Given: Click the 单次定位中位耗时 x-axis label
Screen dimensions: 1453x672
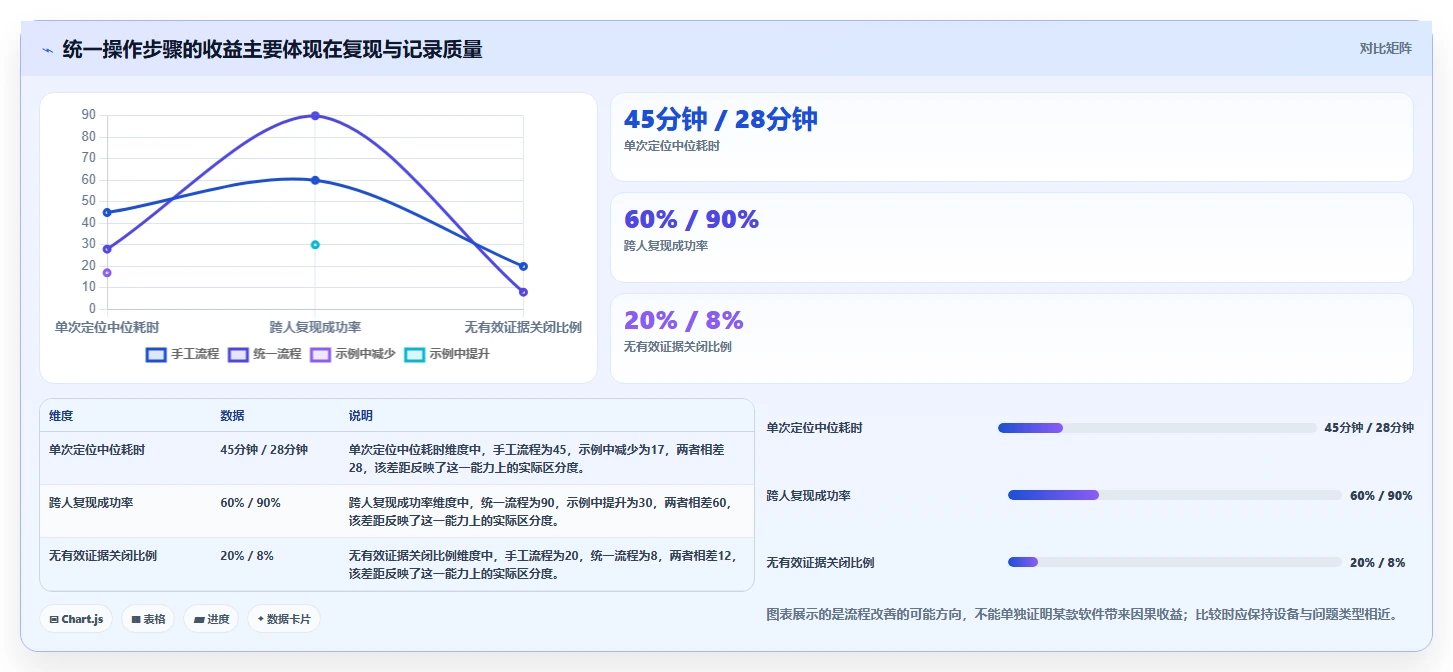Looking at the screenshot, I should pyautogui.click(x=107, y=327).
